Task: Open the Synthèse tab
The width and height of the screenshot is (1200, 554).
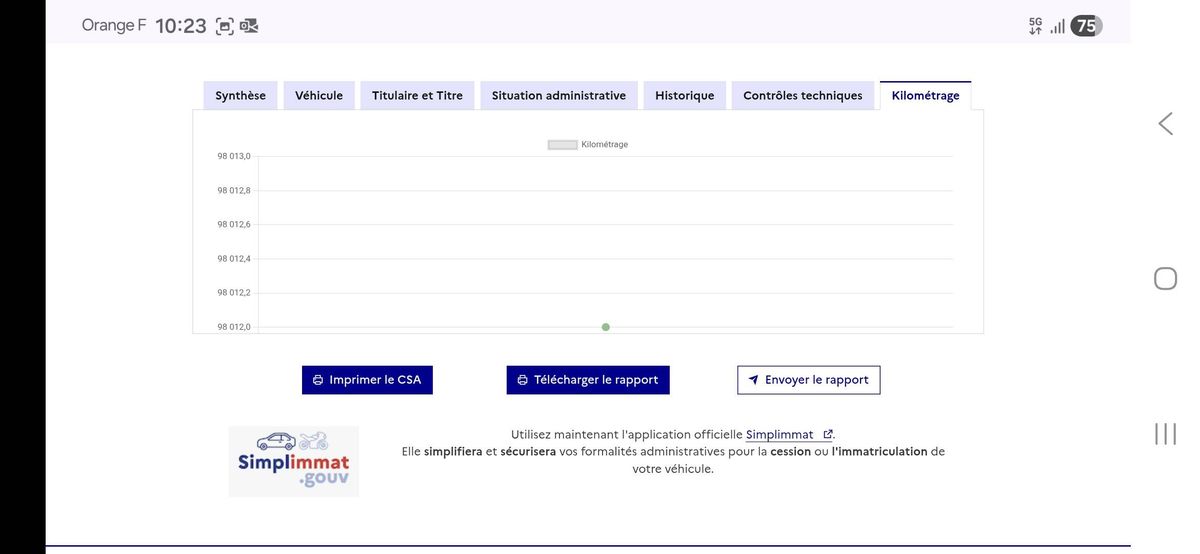Action: 240,96
